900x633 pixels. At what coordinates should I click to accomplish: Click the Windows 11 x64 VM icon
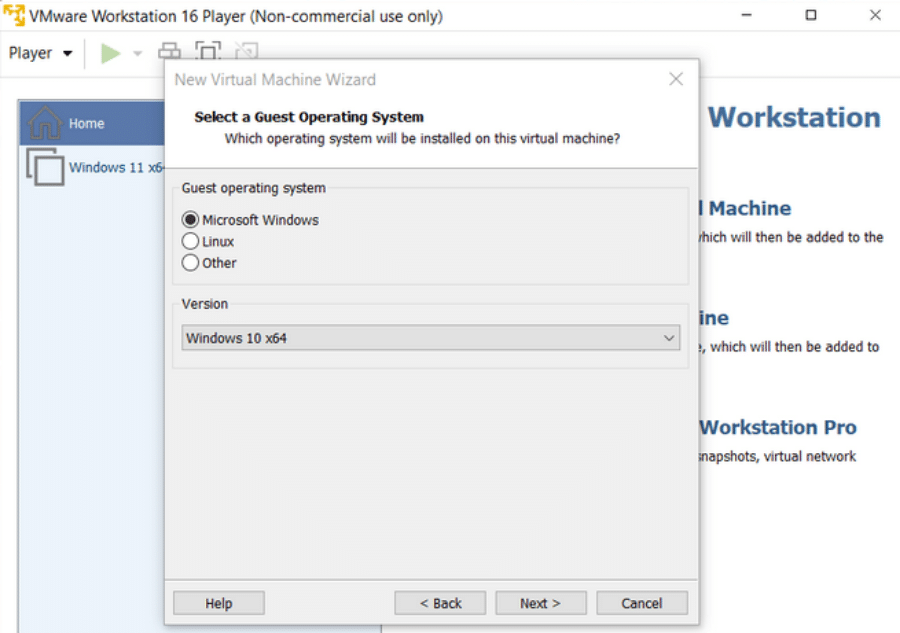pos(45,167)
